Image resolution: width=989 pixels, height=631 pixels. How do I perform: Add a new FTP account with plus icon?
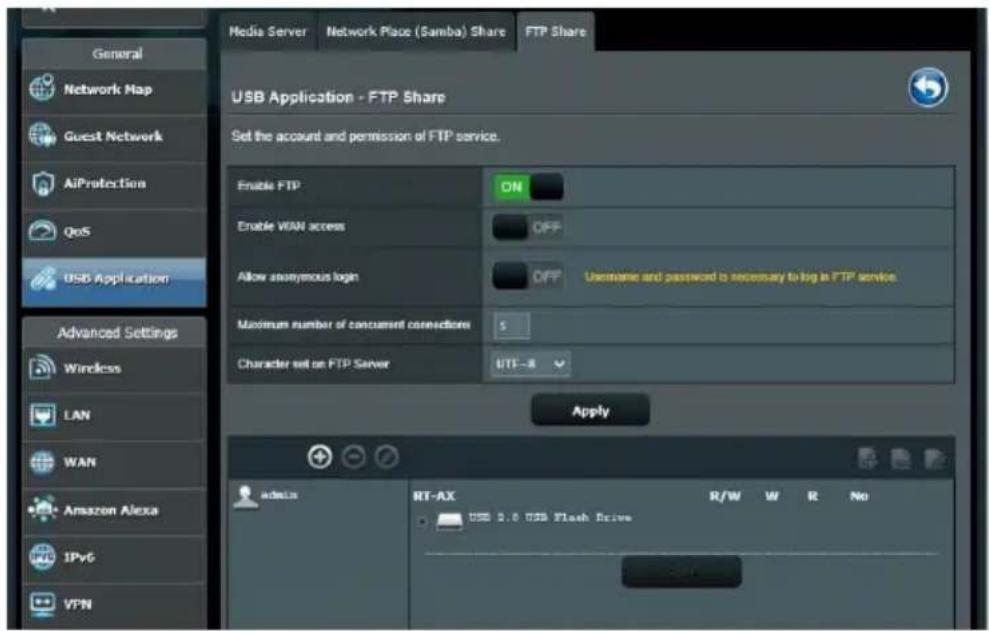(x=320, y=456)
